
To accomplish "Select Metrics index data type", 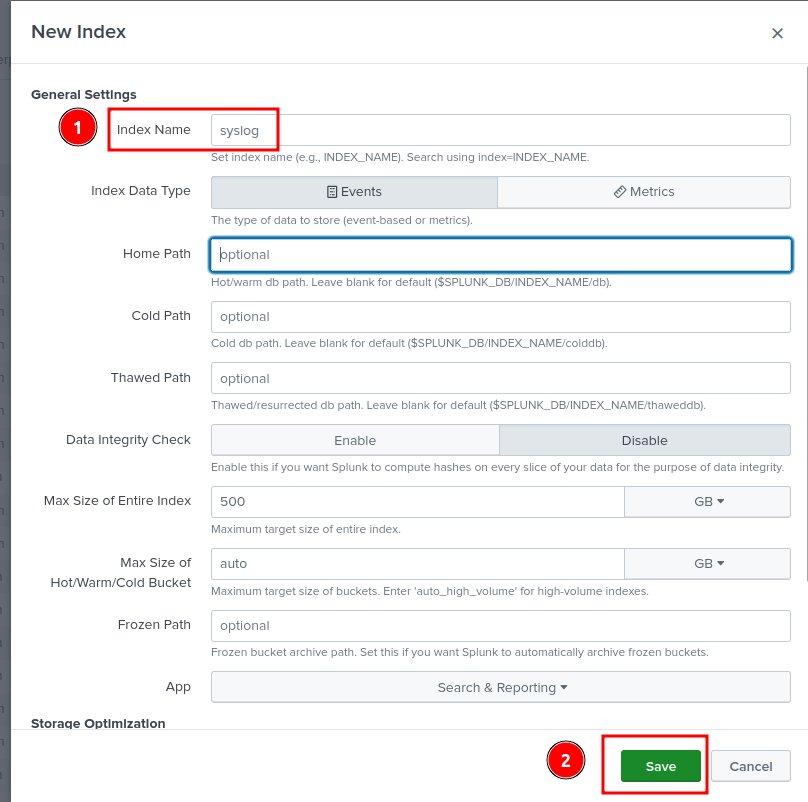I will 644,192.
